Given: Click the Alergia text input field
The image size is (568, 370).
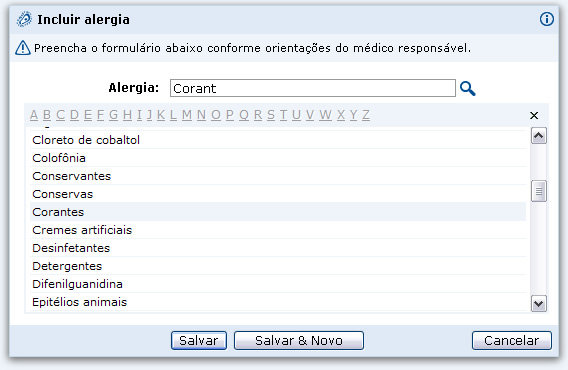Looking at the screenshot, I should [313, 88].
